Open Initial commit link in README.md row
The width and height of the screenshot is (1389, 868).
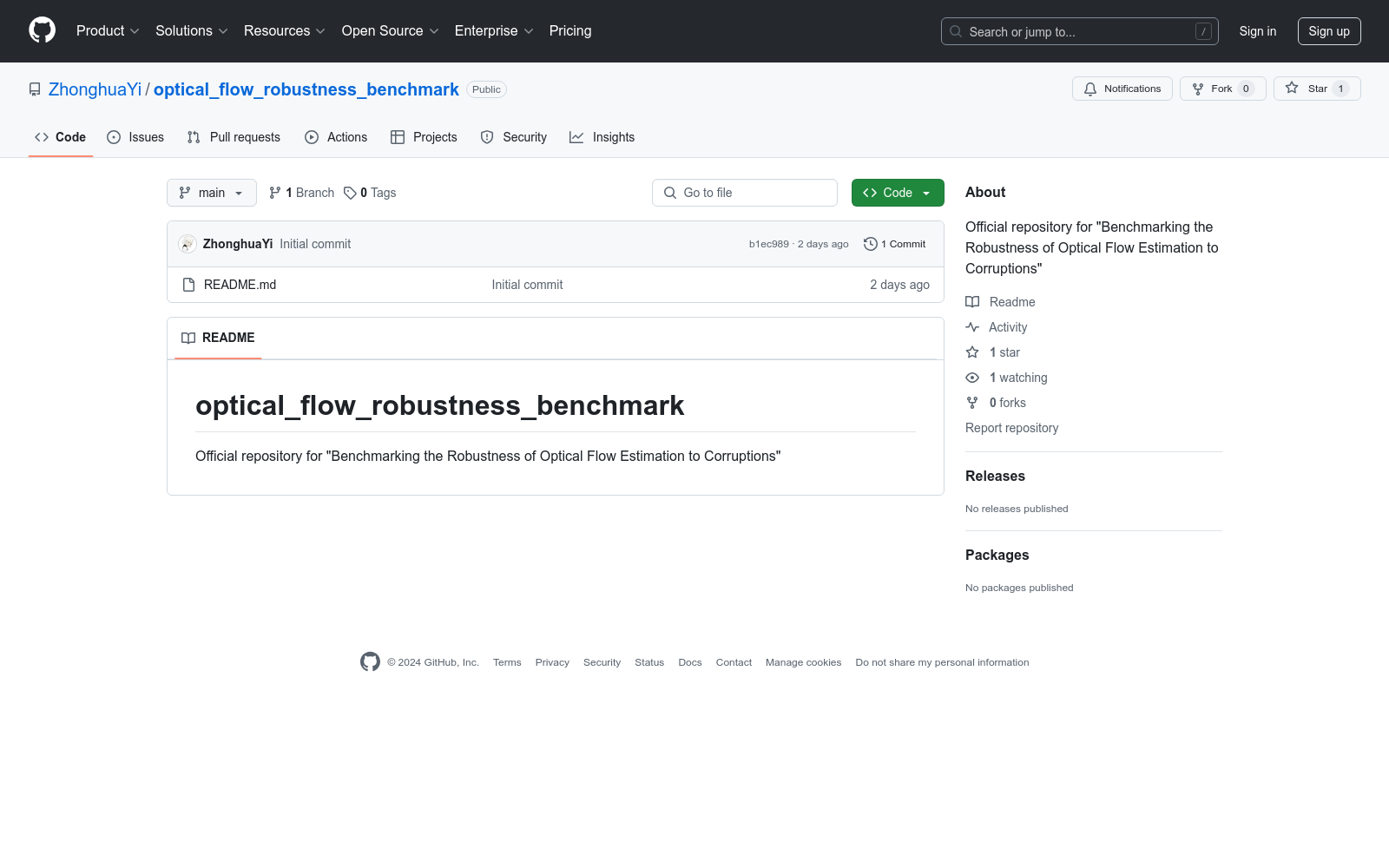(527, 285)
